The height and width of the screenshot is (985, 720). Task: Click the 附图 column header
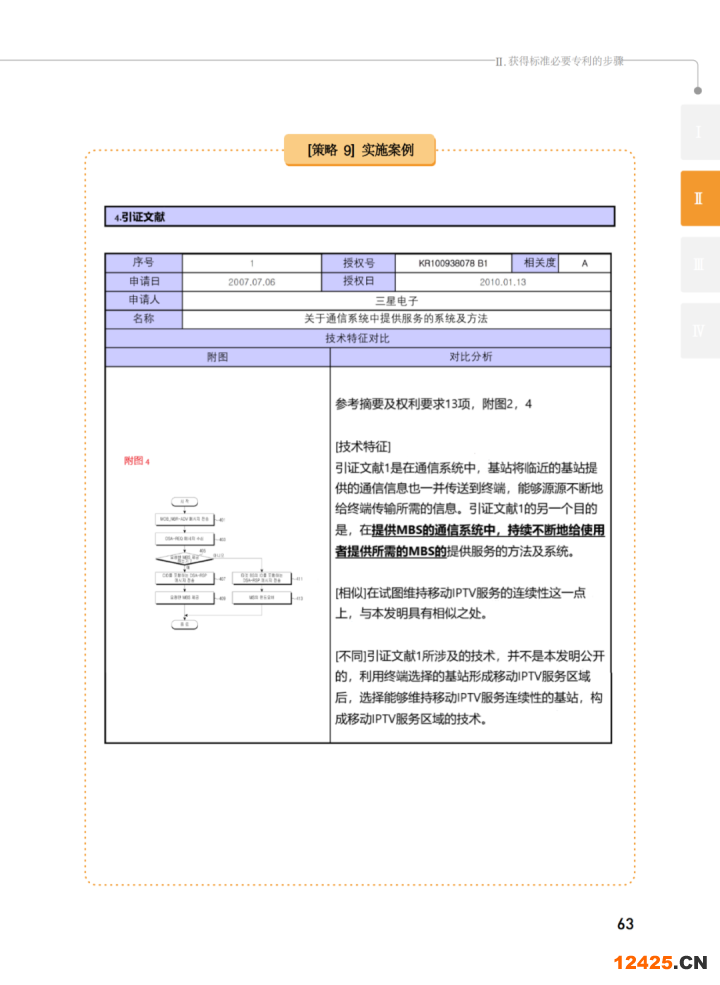pyautogui.click(x=217, y=357)
